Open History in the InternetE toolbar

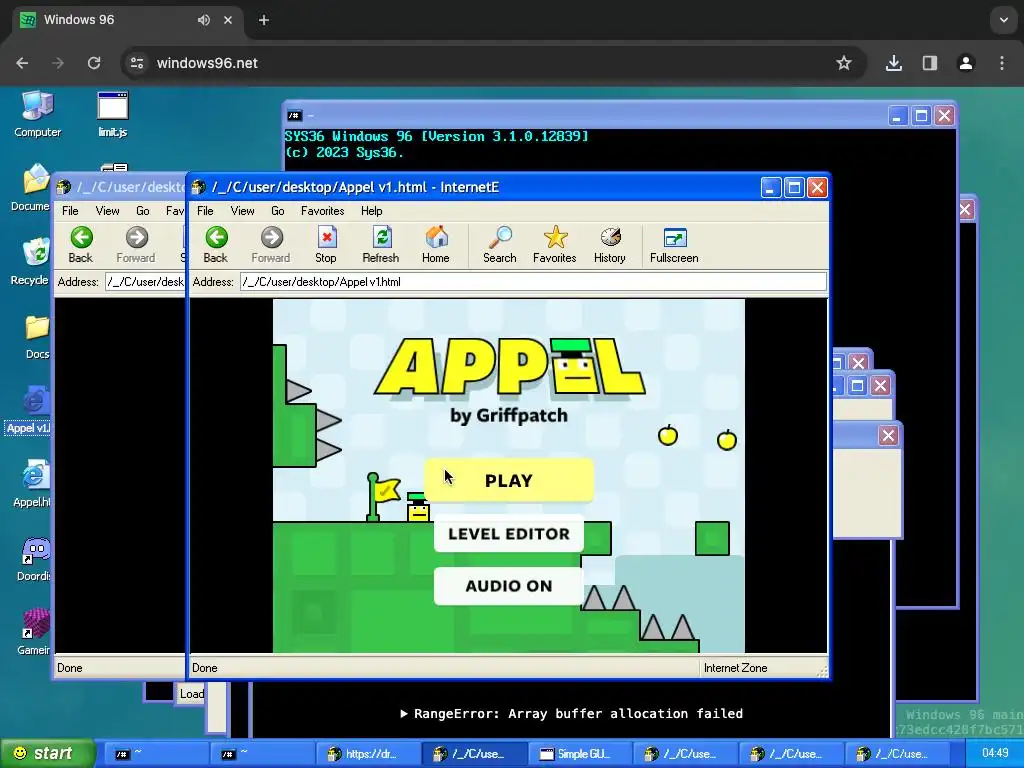click(609, 245)
